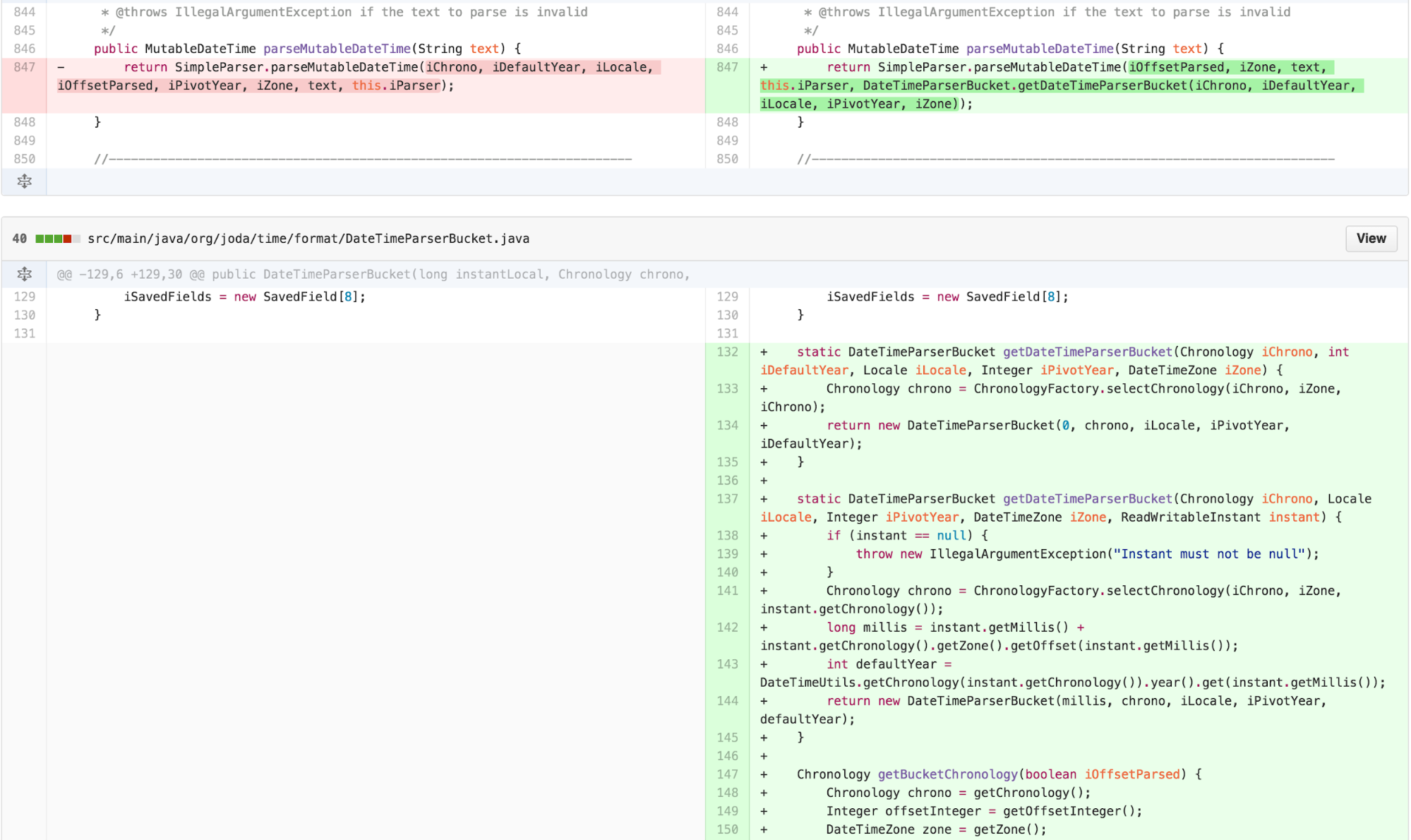
Task: Click right '@throws IllegalArgumentException' comment
Action: click(x=1047, y=12)
